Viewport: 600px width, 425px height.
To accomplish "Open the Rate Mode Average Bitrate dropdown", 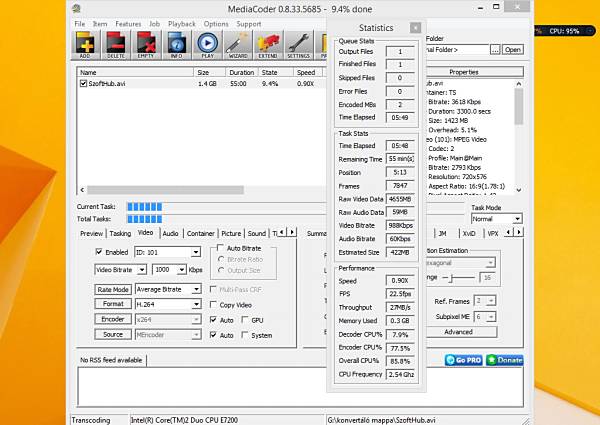I will coord(166,289).
